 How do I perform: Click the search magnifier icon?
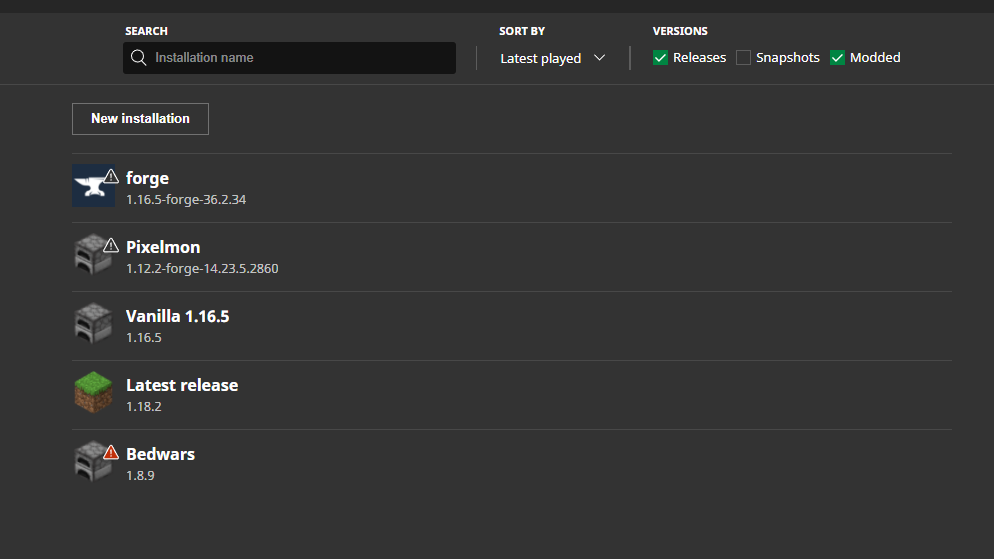click(138, 58)
